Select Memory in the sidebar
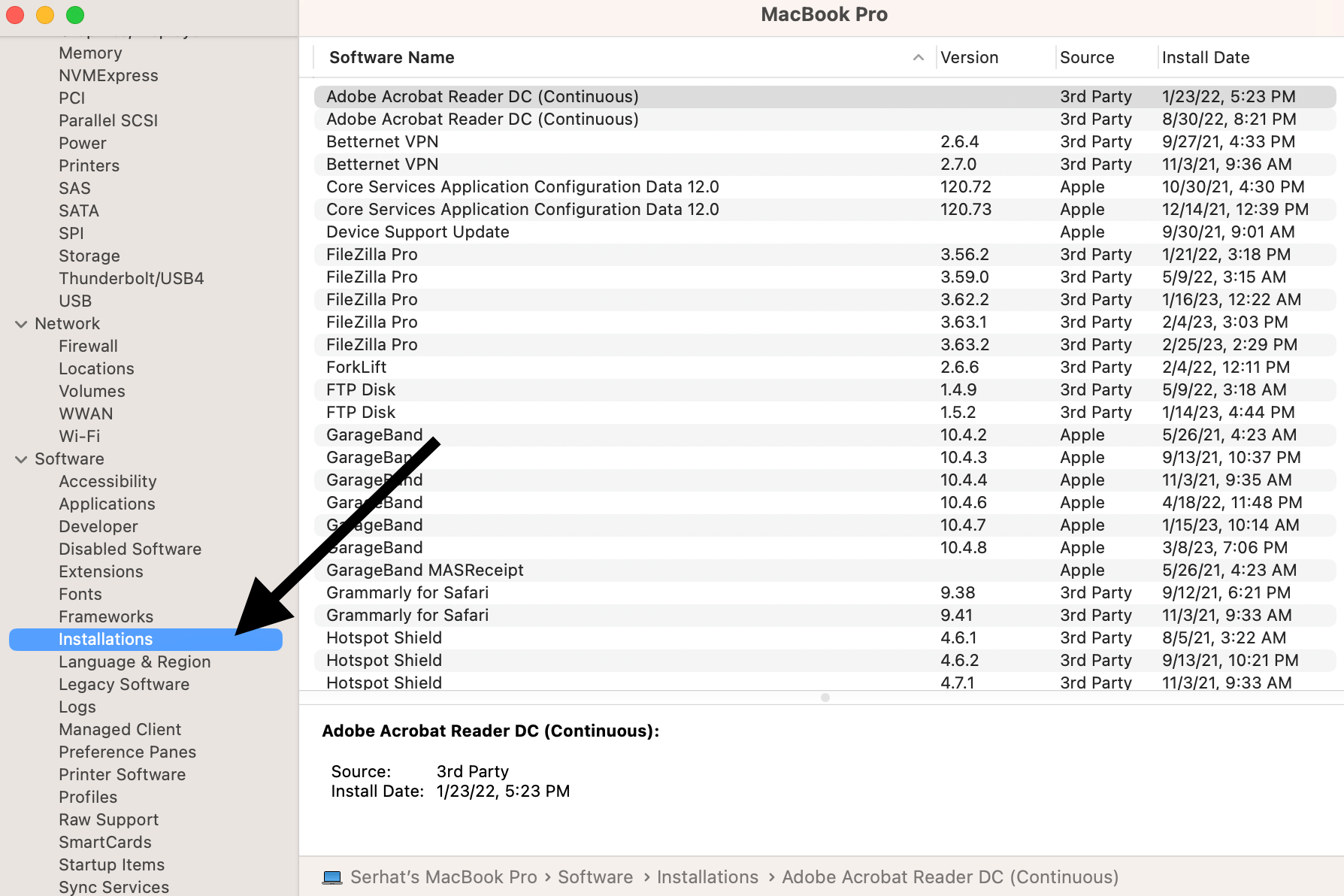The image size is (1344, 896). pyautogui.click(x=90, y=53)
